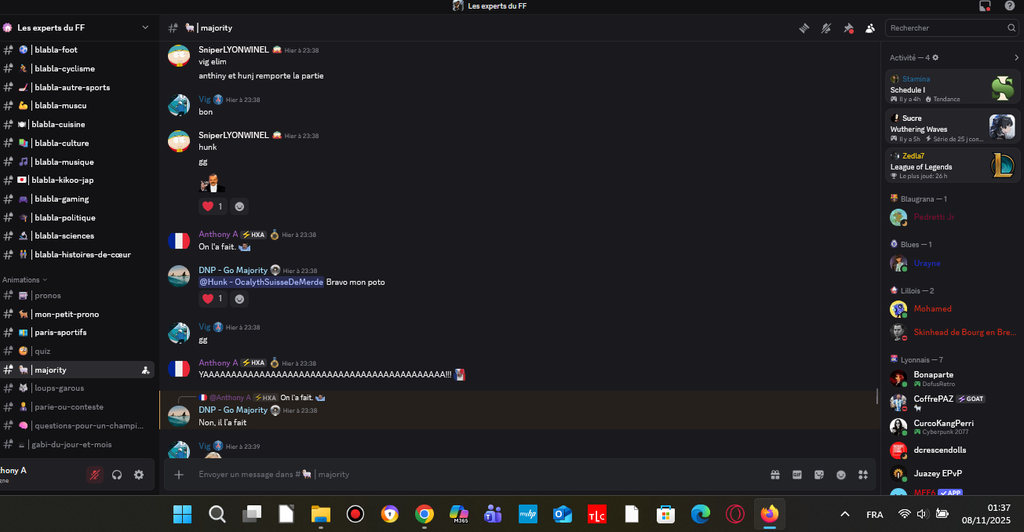Expand the Les experts du FF server menu
The image size is (1024, 532).
coord(145,28)
